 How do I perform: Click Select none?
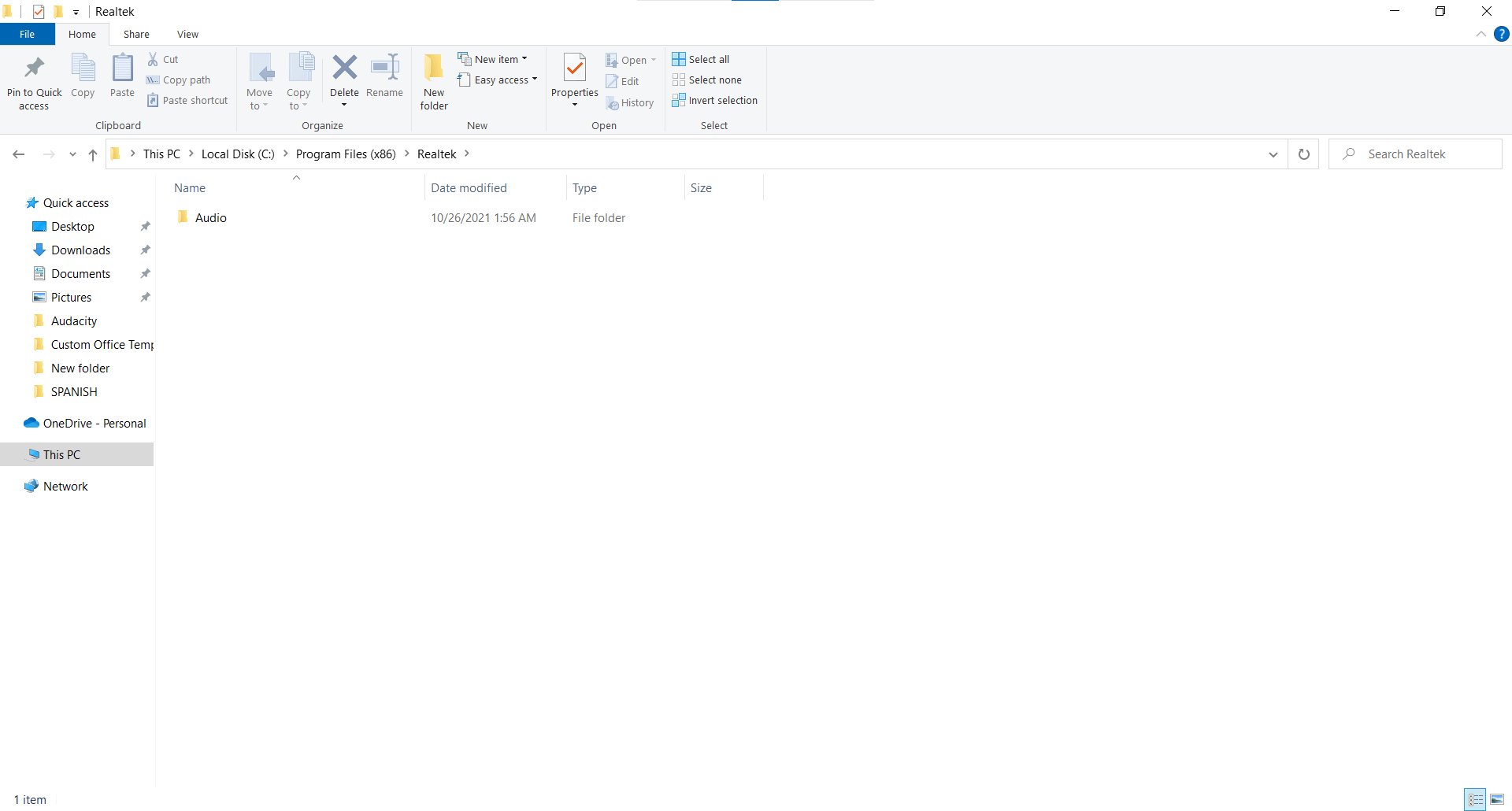(x=707, y=80)
